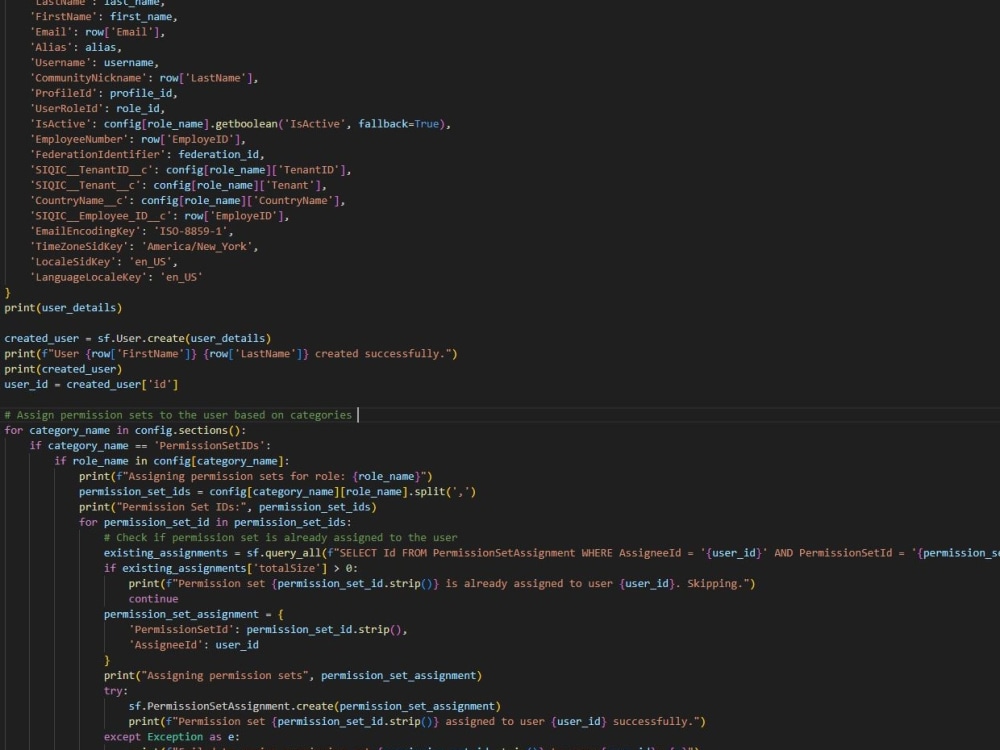The height and width of the screenshot is (750, 1000).
Task: Click the 'assigned to user' success message
Action: pyautogui.click(x=495, y=721)
